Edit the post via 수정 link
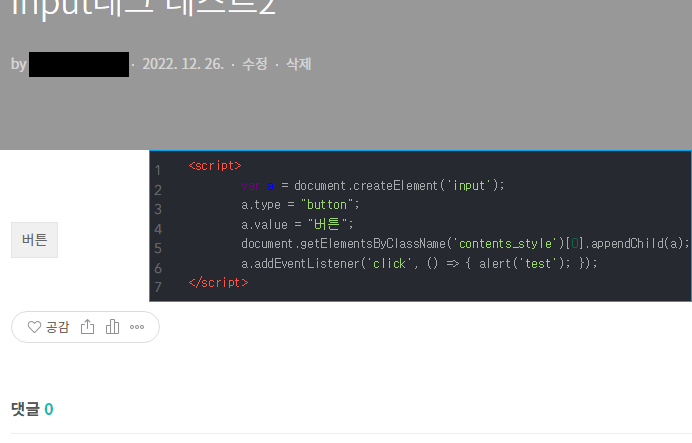The image size is (692, 443). (255, 64)
